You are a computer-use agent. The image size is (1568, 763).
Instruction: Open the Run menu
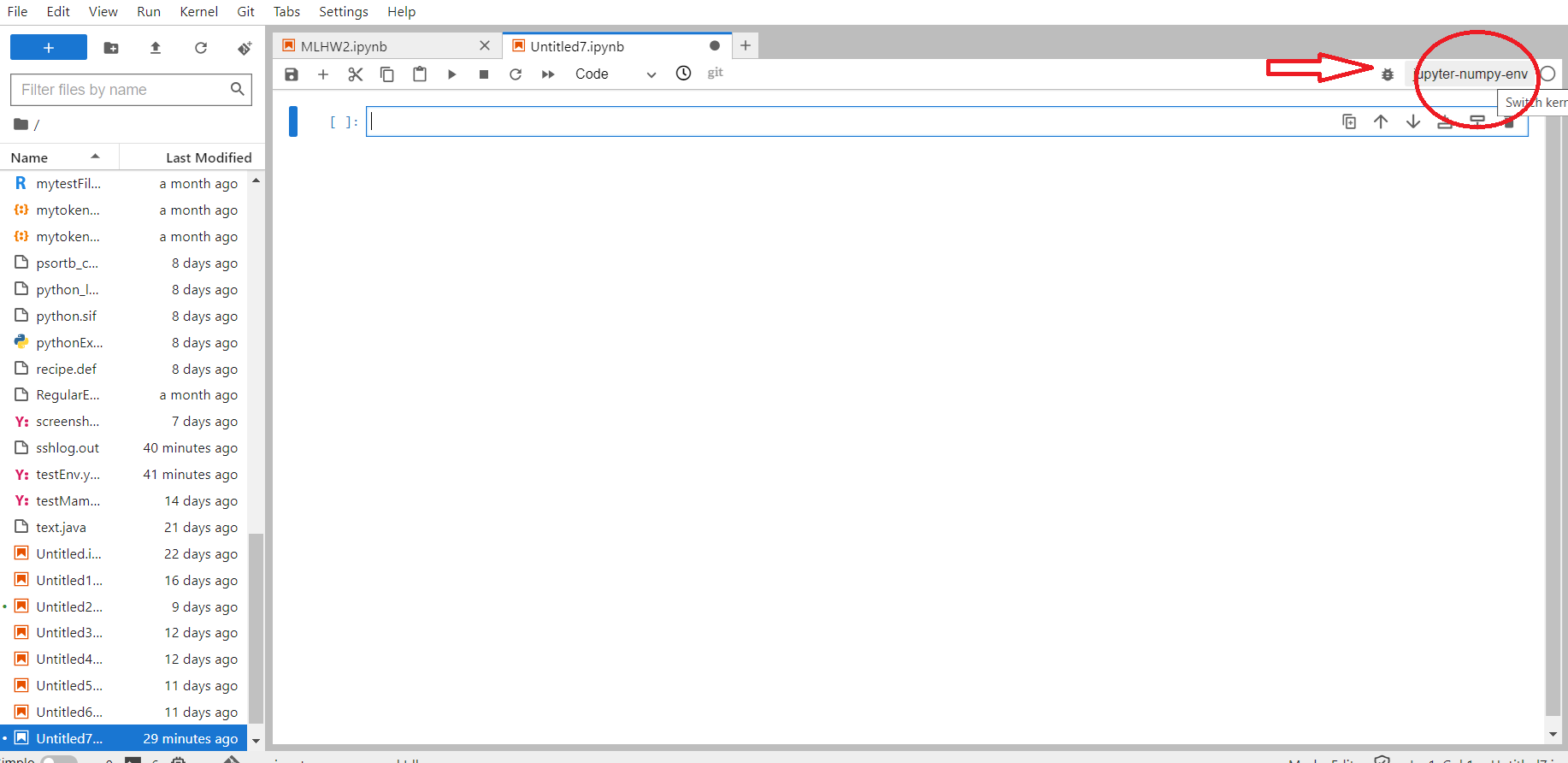[x=149, y=12]
